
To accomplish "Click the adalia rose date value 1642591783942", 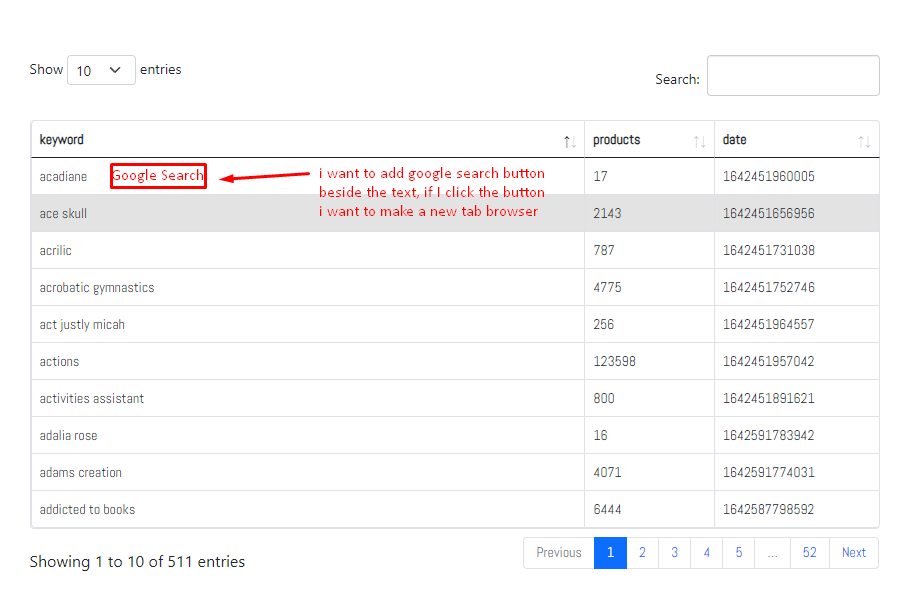I will pyautogui.click(x=768, y=436).
